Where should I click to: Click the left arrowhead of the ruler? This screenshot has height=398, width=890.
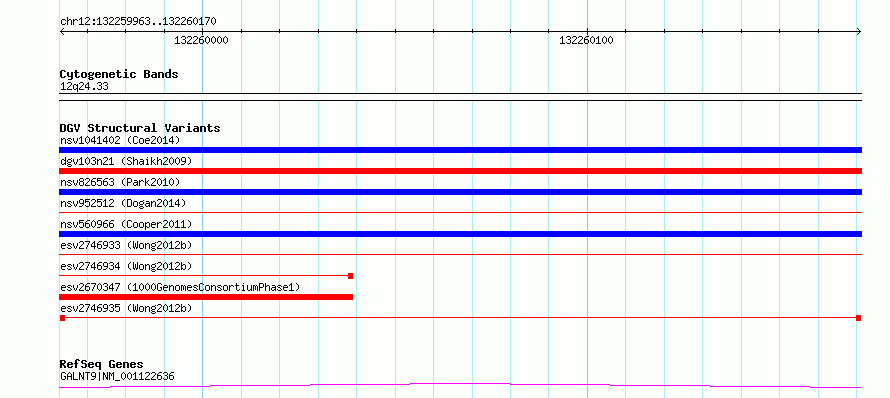(62, 32)
